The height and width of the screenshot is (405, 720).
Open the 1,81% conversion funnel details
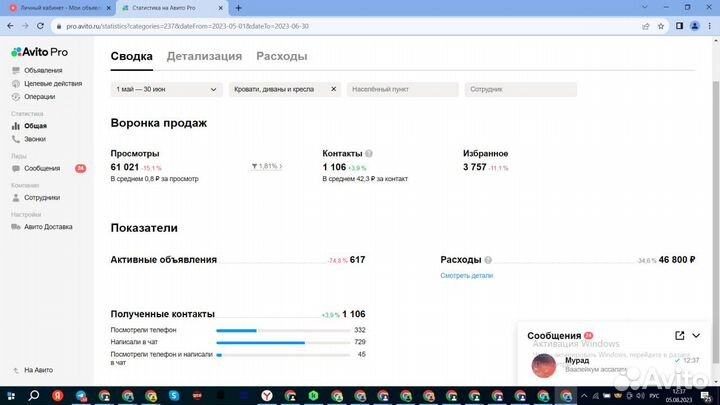[267, 166]
